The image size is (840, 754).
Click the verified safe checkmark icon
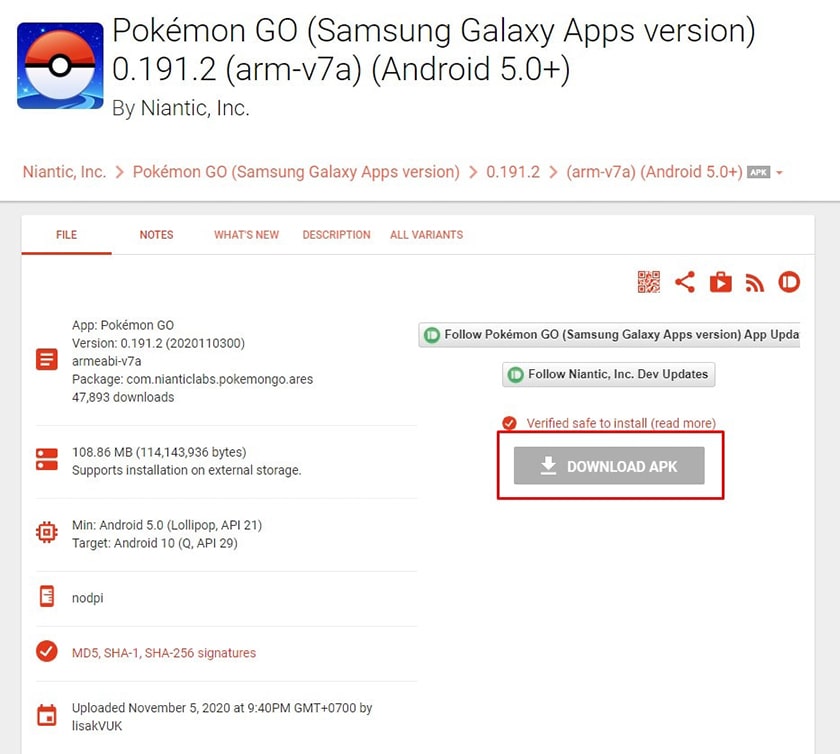tap(509, 423)
